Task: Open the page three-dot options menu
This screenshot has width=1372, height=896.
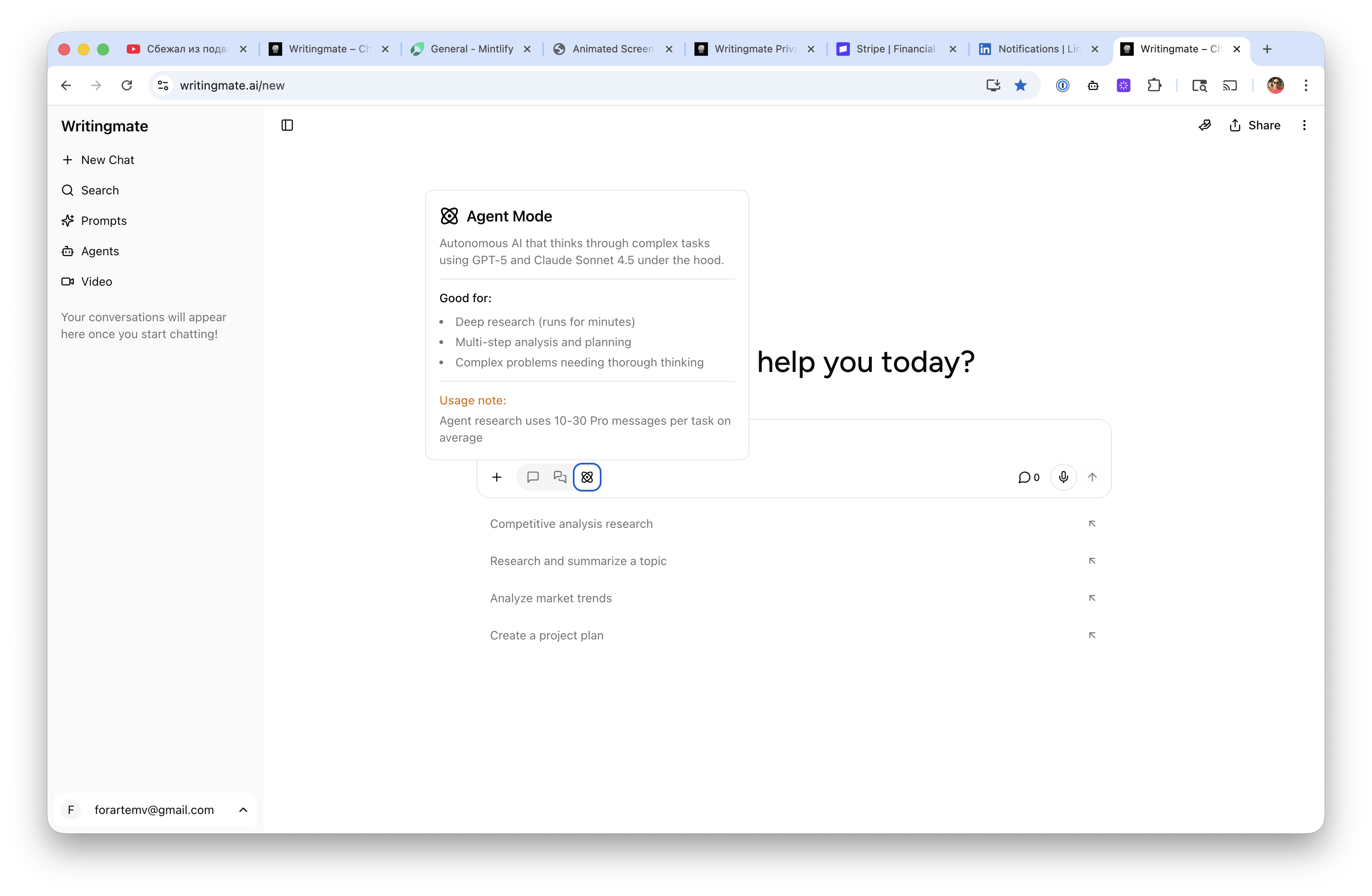Action: [1304, 125]
